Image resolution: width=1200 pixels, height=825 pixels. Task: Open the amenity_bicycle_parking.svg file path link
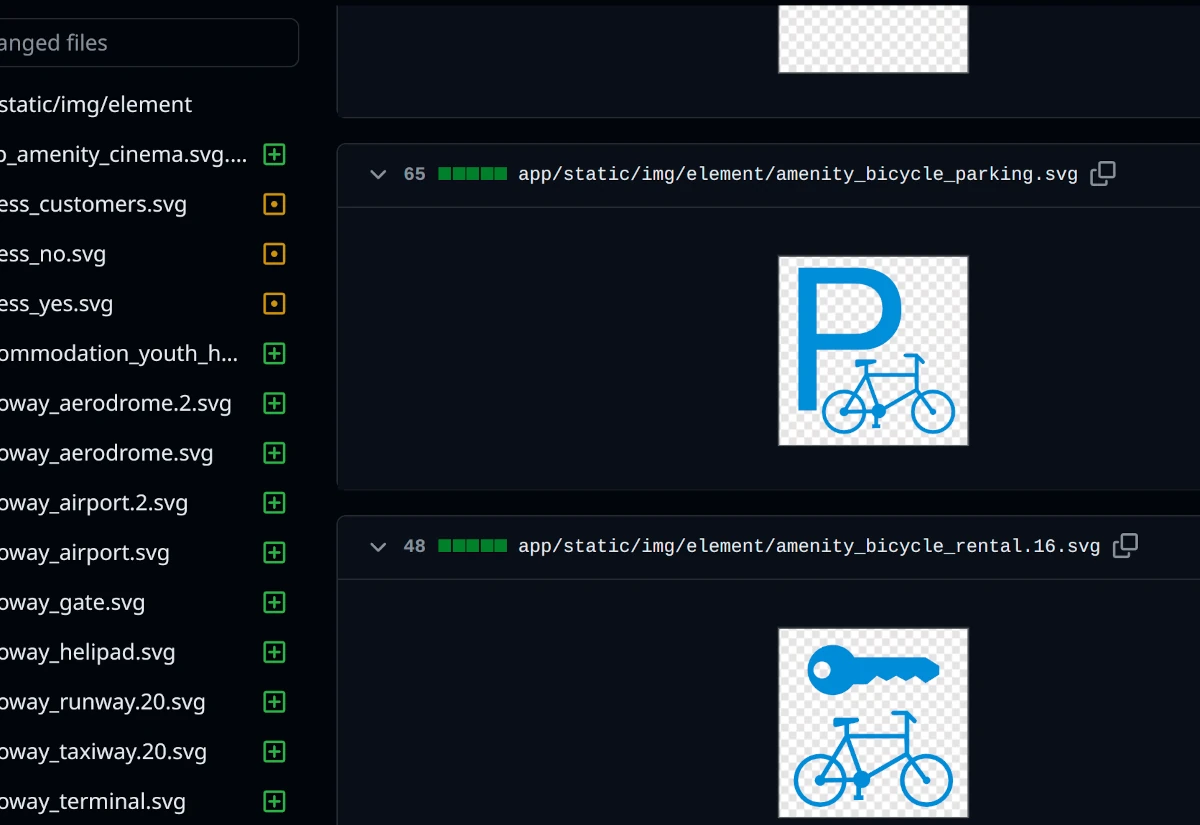(x=797, y=175)
